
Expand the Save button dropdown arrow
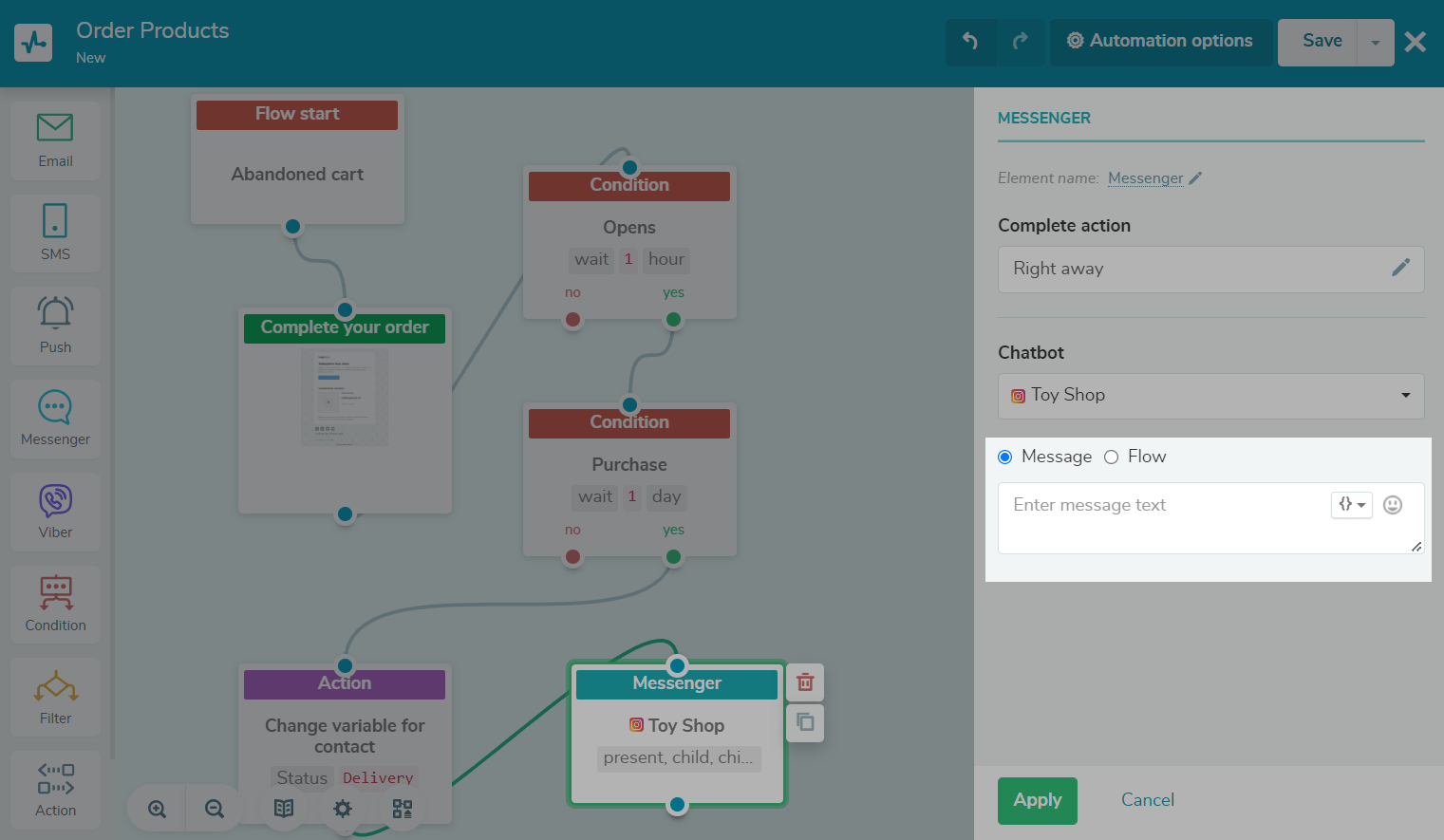point(1375,43)
